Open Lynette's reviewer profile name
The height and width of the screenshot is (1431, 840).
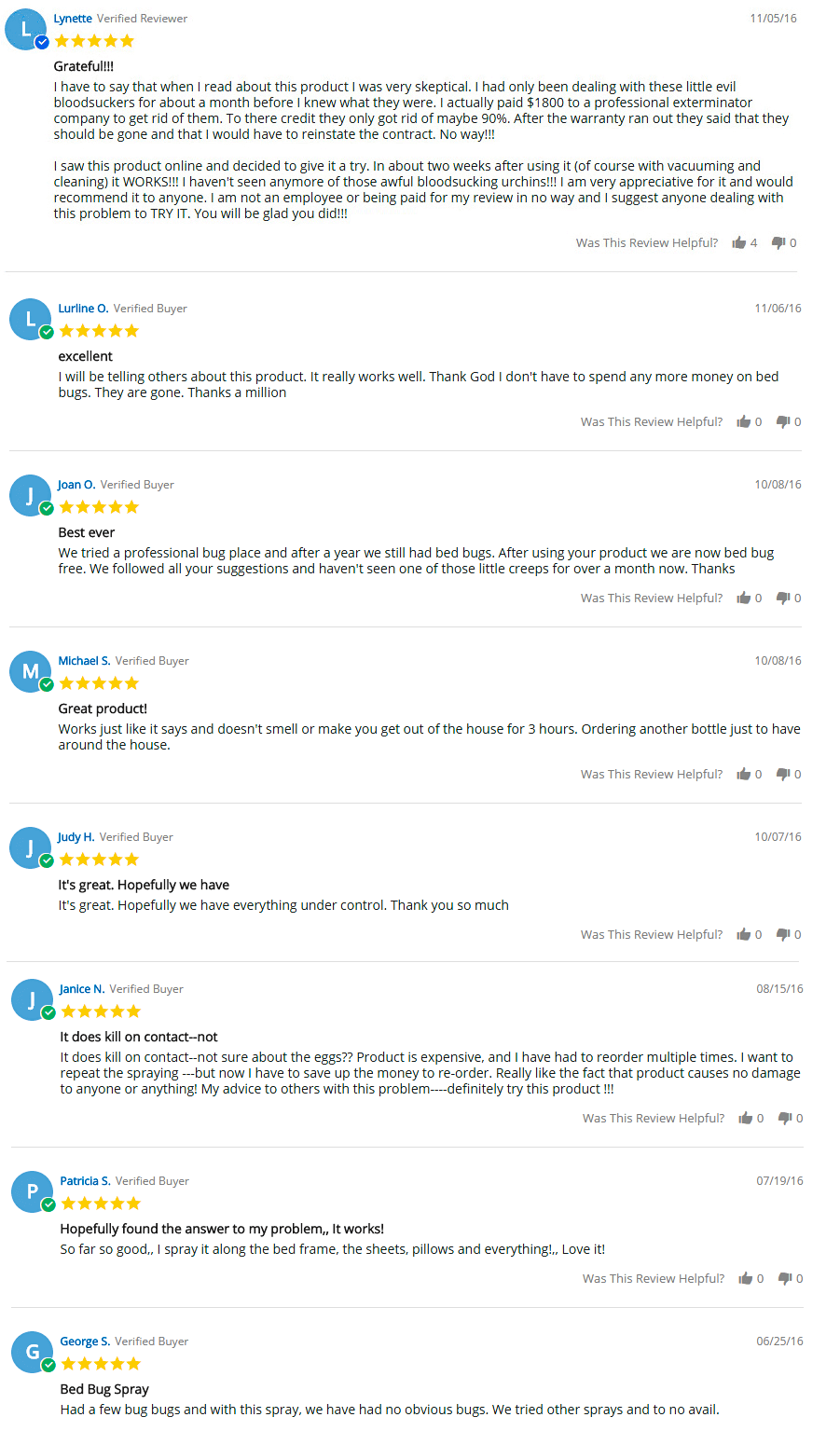tap(73, 19)
